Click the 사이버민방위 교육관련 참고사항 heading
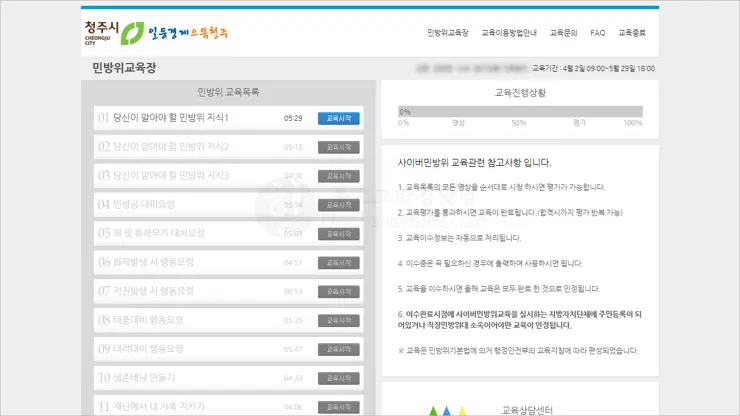 tap(474, 162)
